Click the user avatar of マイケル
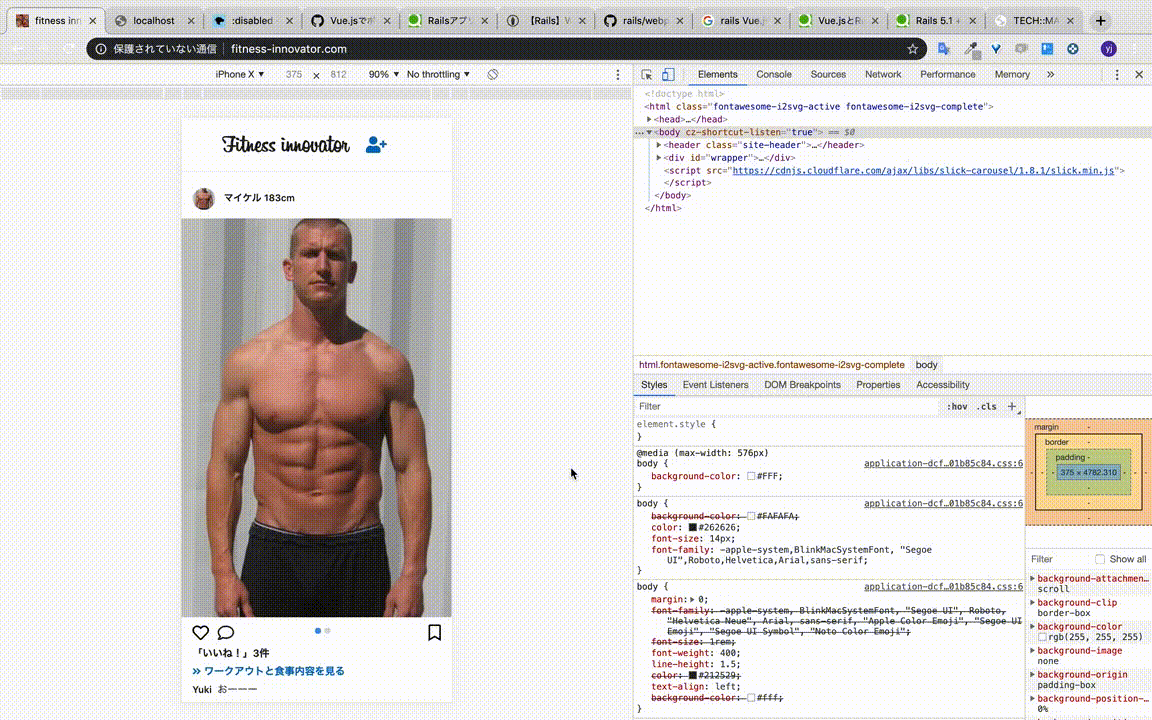The width and height of the screenshot is (1152, 720). click(204, 198)
